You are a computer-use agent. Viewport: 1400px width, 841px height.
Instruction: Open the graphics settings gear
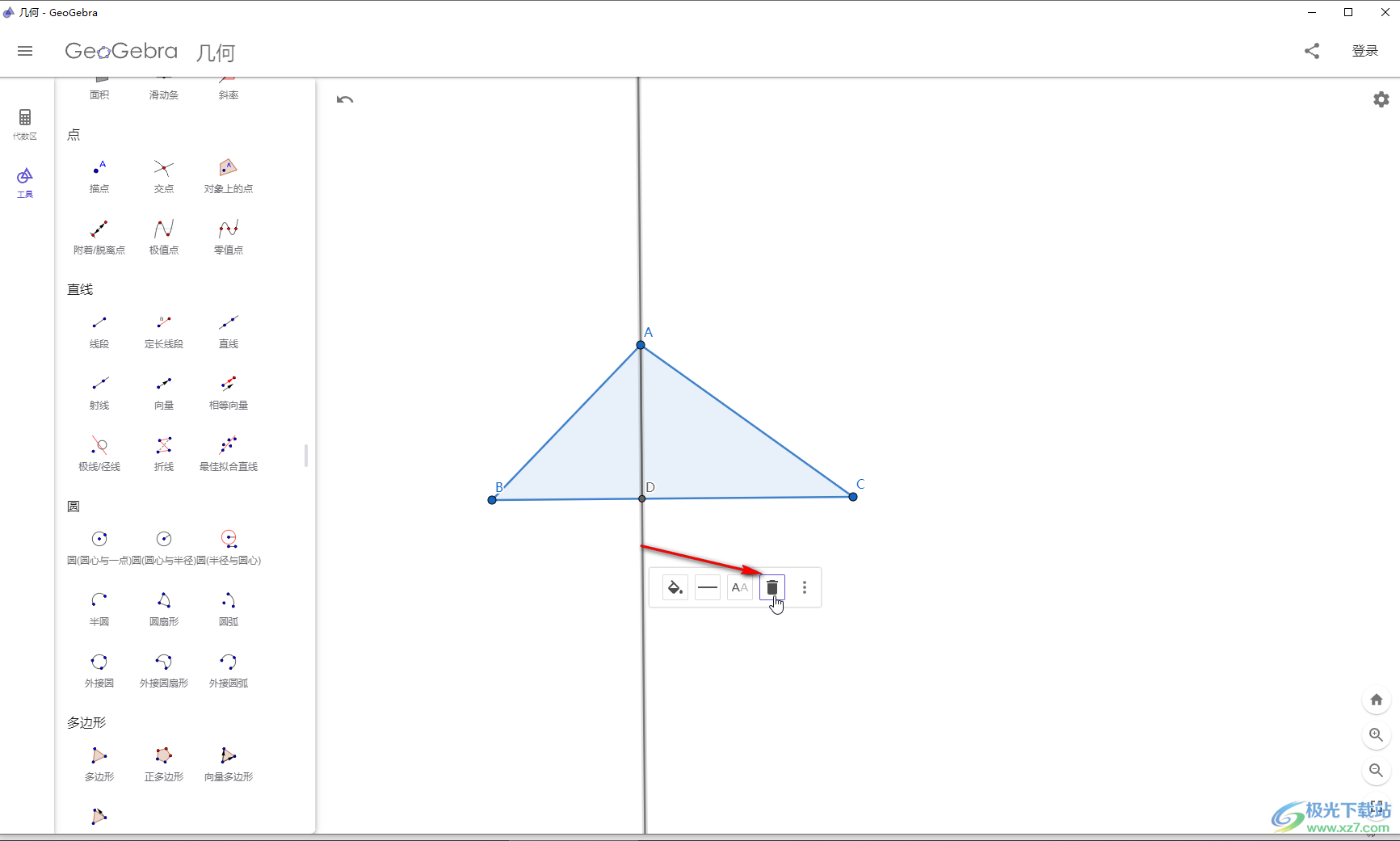point(1381,99)
